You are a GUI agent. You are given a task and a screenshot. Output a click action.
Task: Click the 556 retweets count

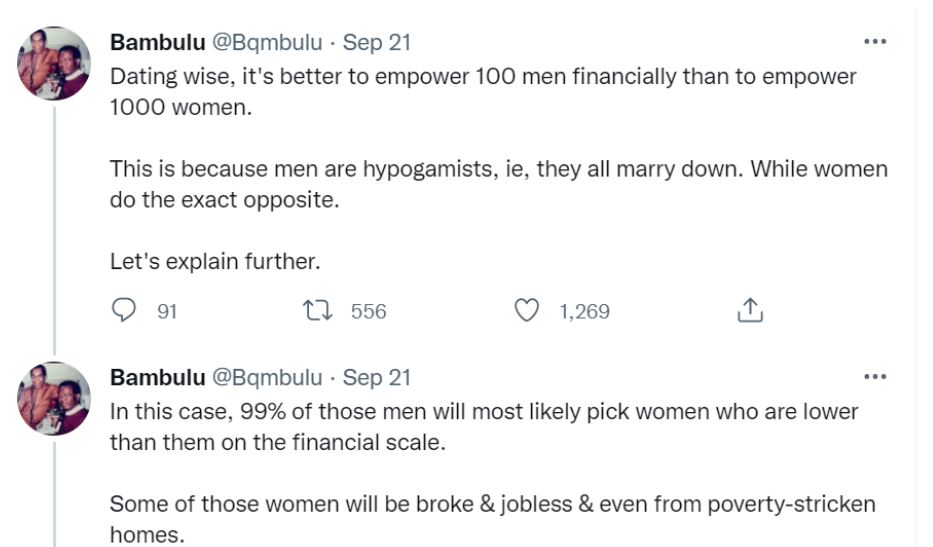[x=368, y=312]
